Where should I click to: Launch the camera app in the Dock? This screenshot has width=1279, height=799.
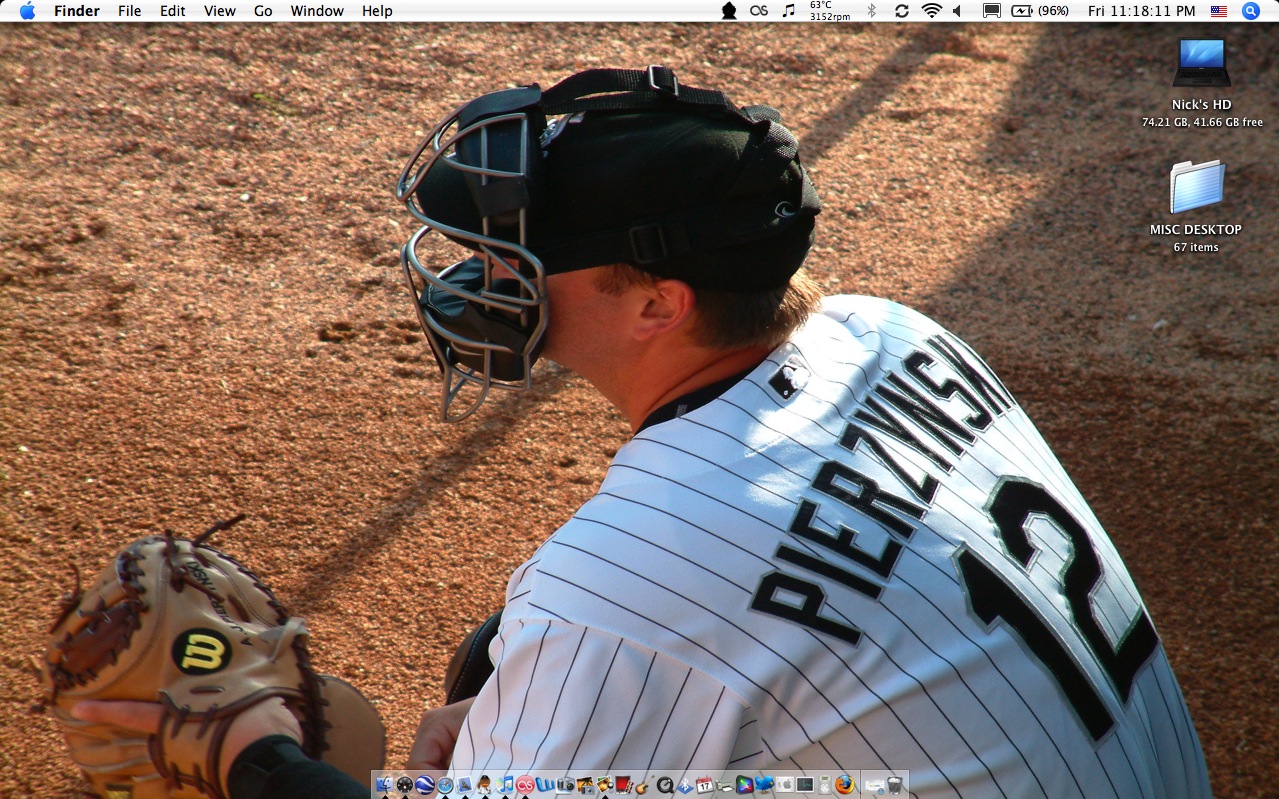[565, 785]
